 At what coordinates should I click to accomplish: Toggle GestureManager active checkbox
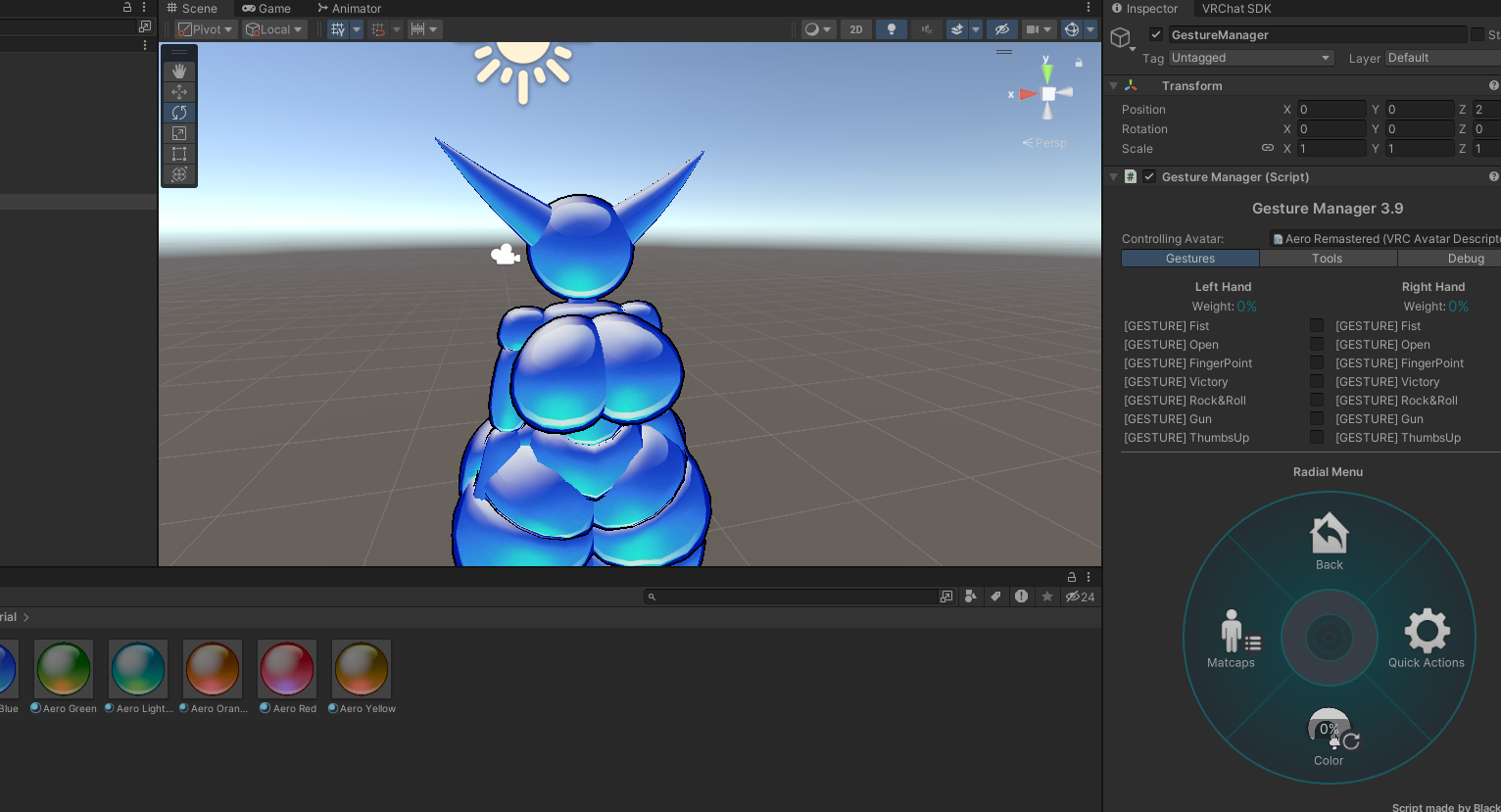point(1156,34)
